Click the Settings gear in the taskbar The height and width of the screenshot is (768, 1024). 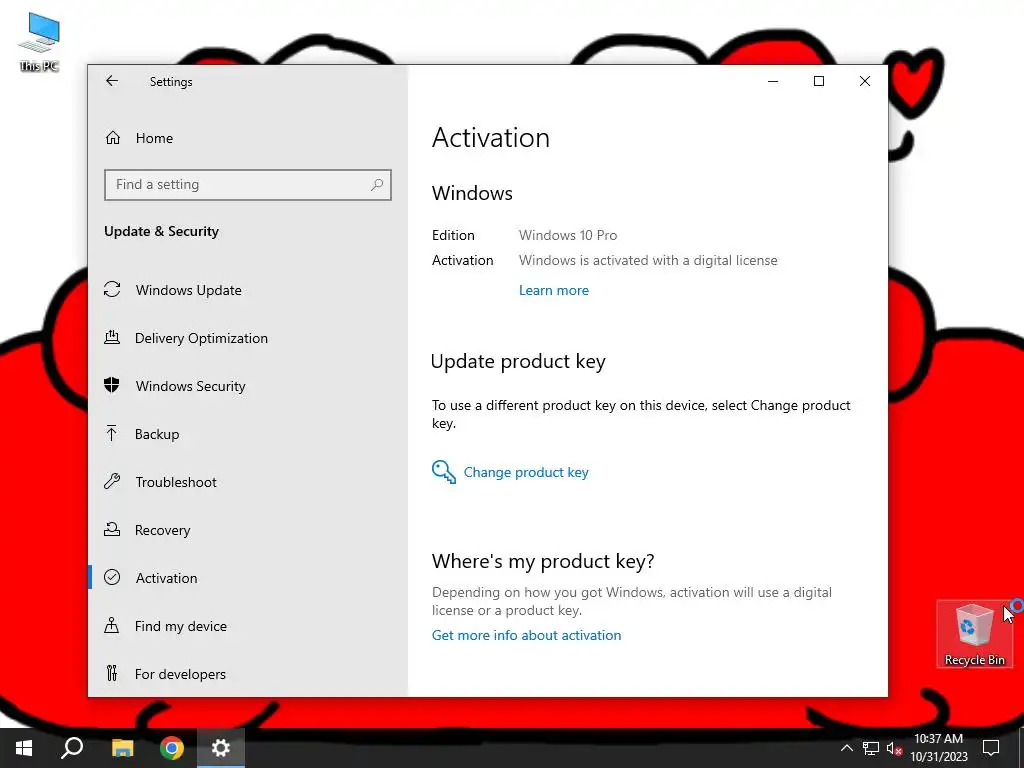(x=221, y=748)
